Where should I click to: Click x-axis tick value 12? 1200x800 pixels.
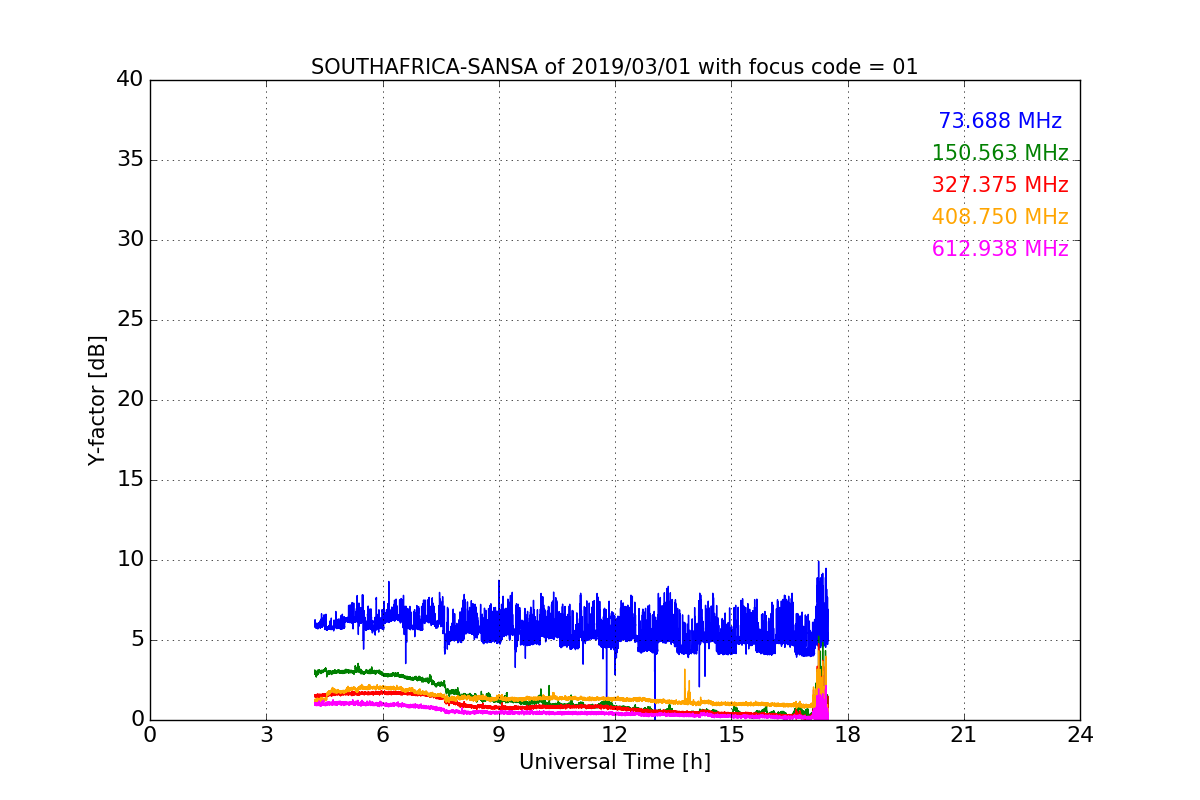615,735
